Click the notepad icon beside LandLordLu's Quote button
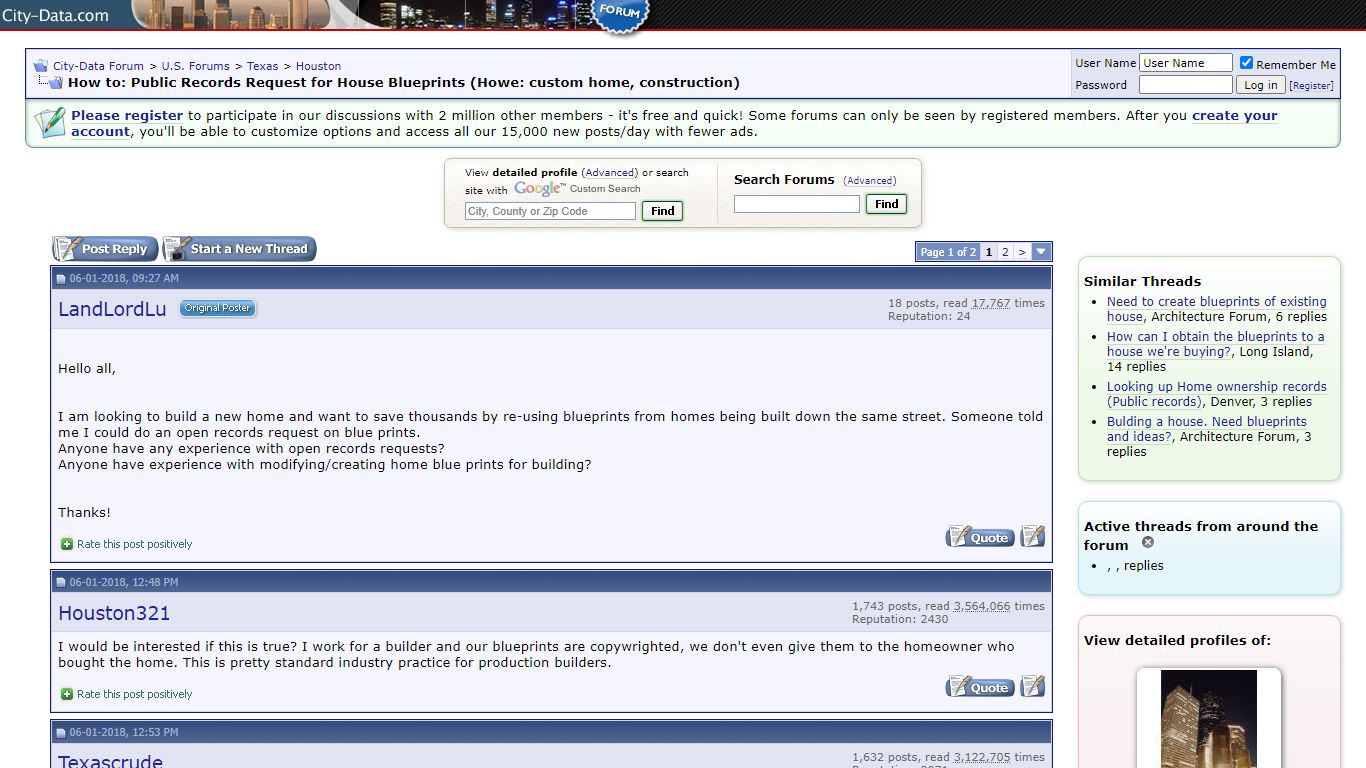The image size is (1366, 768). click(1033, 537)
